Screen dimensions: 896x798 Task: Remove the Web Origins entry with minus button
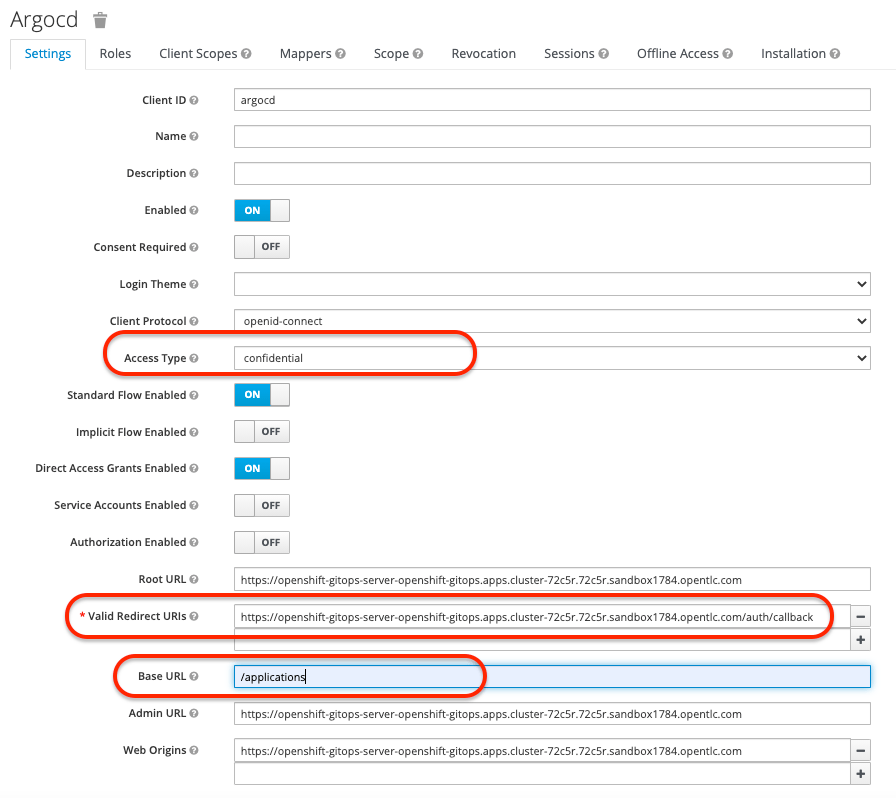tap(861, 751)
